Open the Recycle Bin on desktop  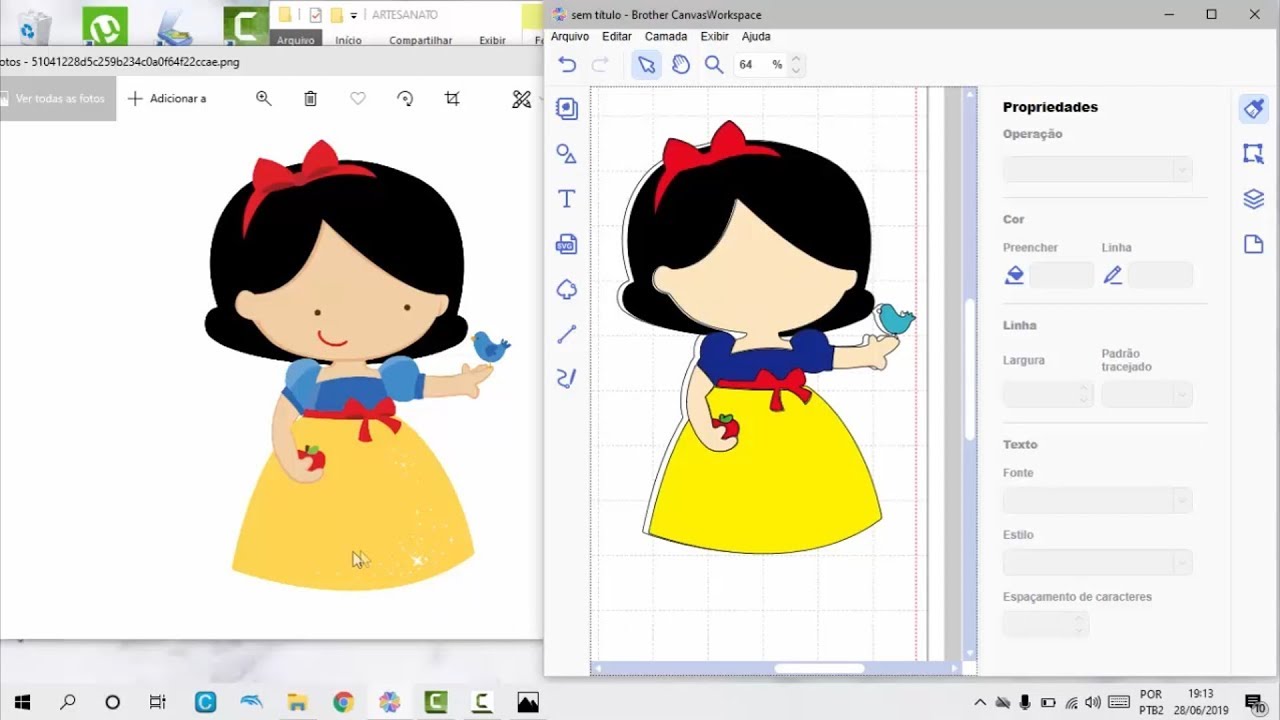(x=35, y=26)
